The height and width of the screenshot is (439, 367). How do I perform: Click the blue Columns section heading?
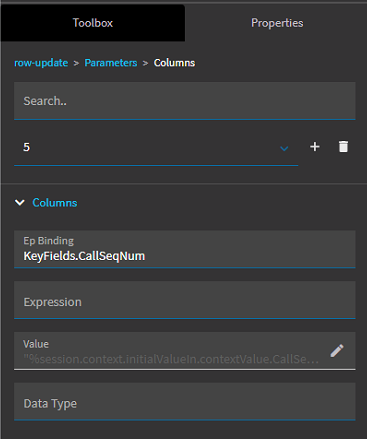pyautogui.click(x=55, y=203)
